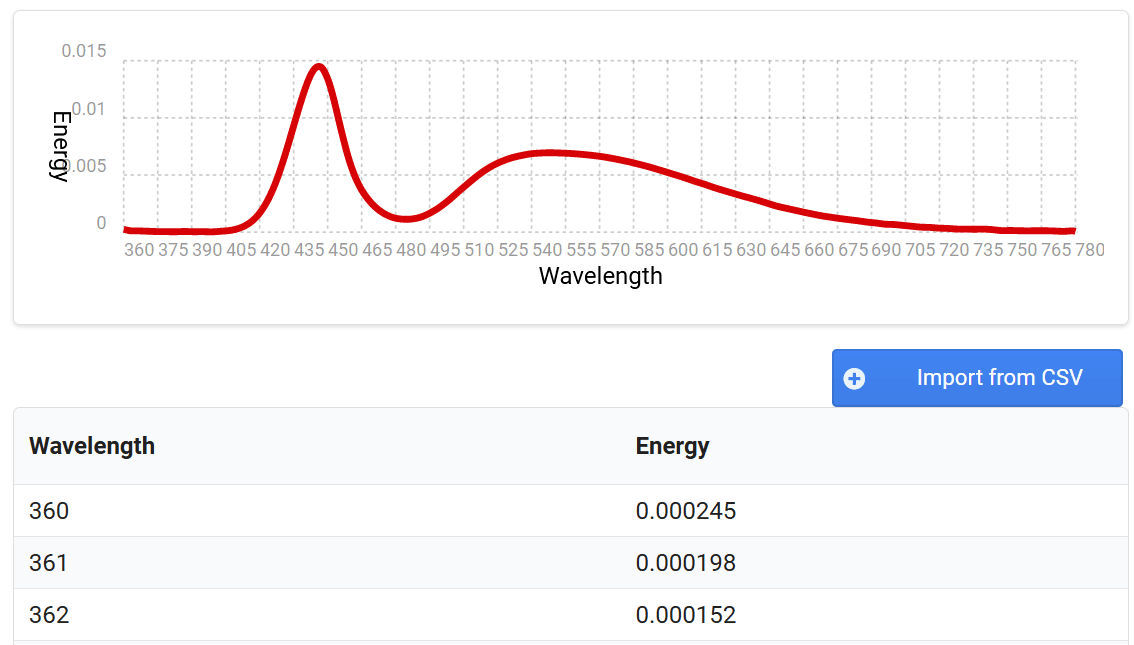Click the table cell with wavelength 360

[x=49, y=511]
